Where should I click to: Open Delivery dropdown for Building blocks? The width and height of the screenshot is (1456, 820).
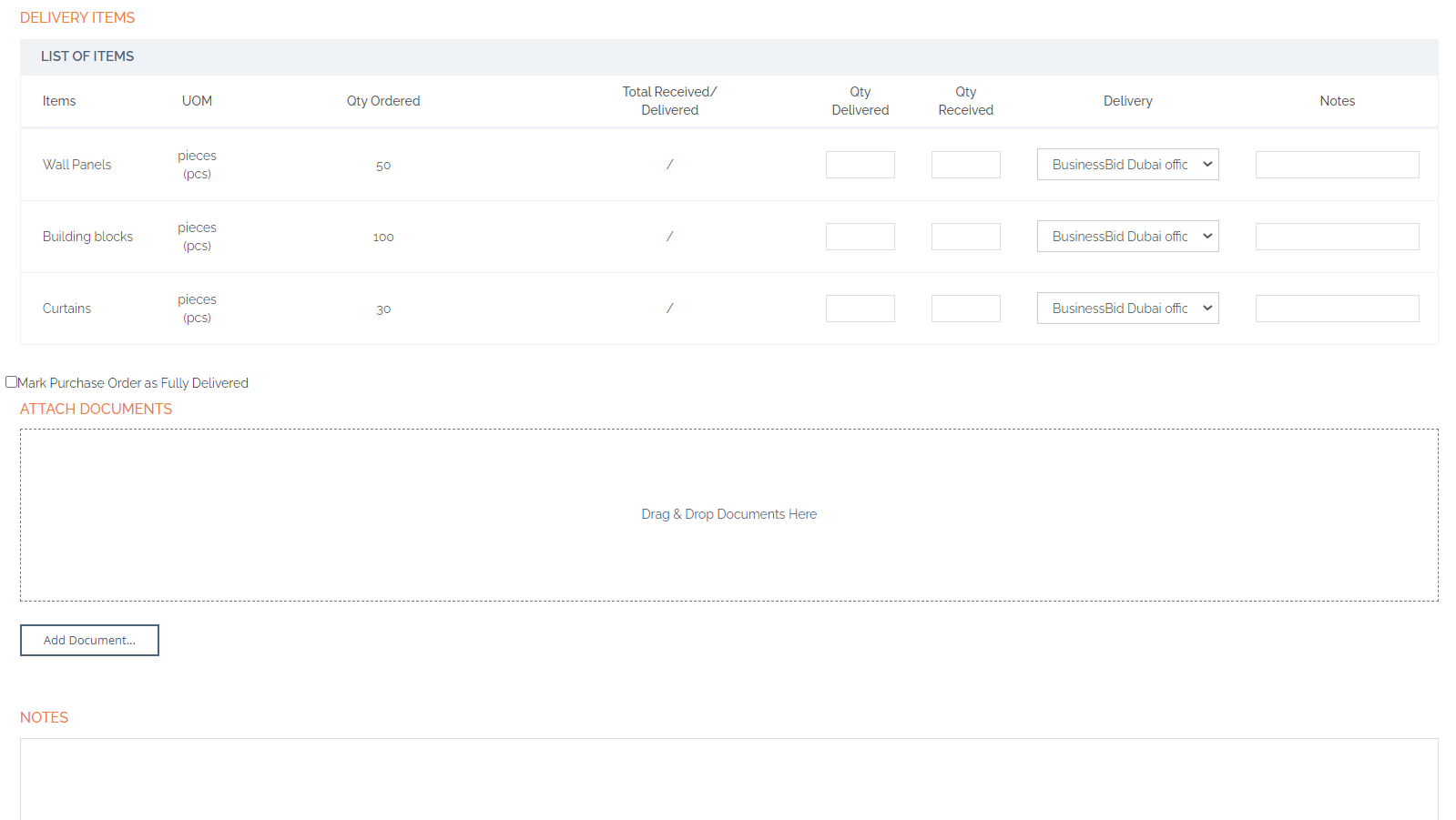pyautogui.click(x=1127, y=237)
